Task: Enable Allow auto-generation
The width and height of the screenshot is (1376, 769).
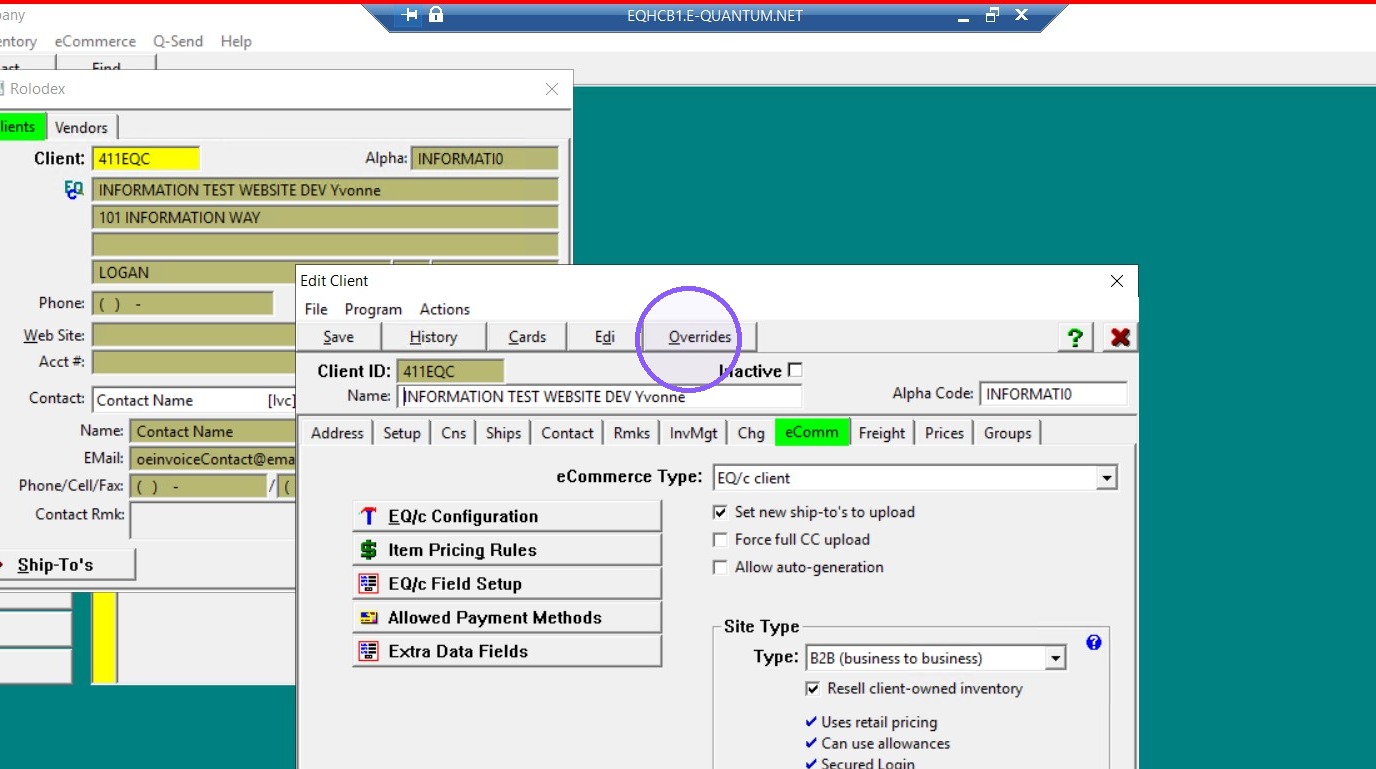Action: tap(720, 567)
